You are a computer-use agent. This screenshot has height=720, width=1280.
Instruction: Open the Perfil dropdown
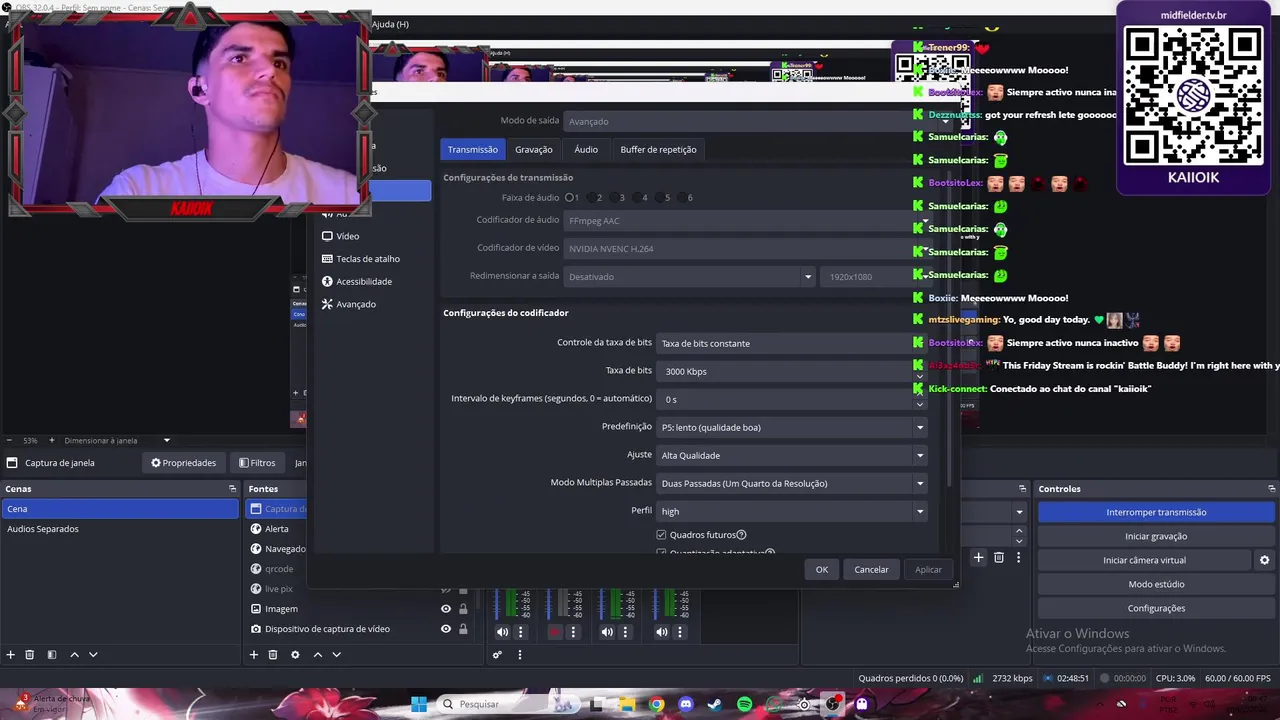click(792, 511)
